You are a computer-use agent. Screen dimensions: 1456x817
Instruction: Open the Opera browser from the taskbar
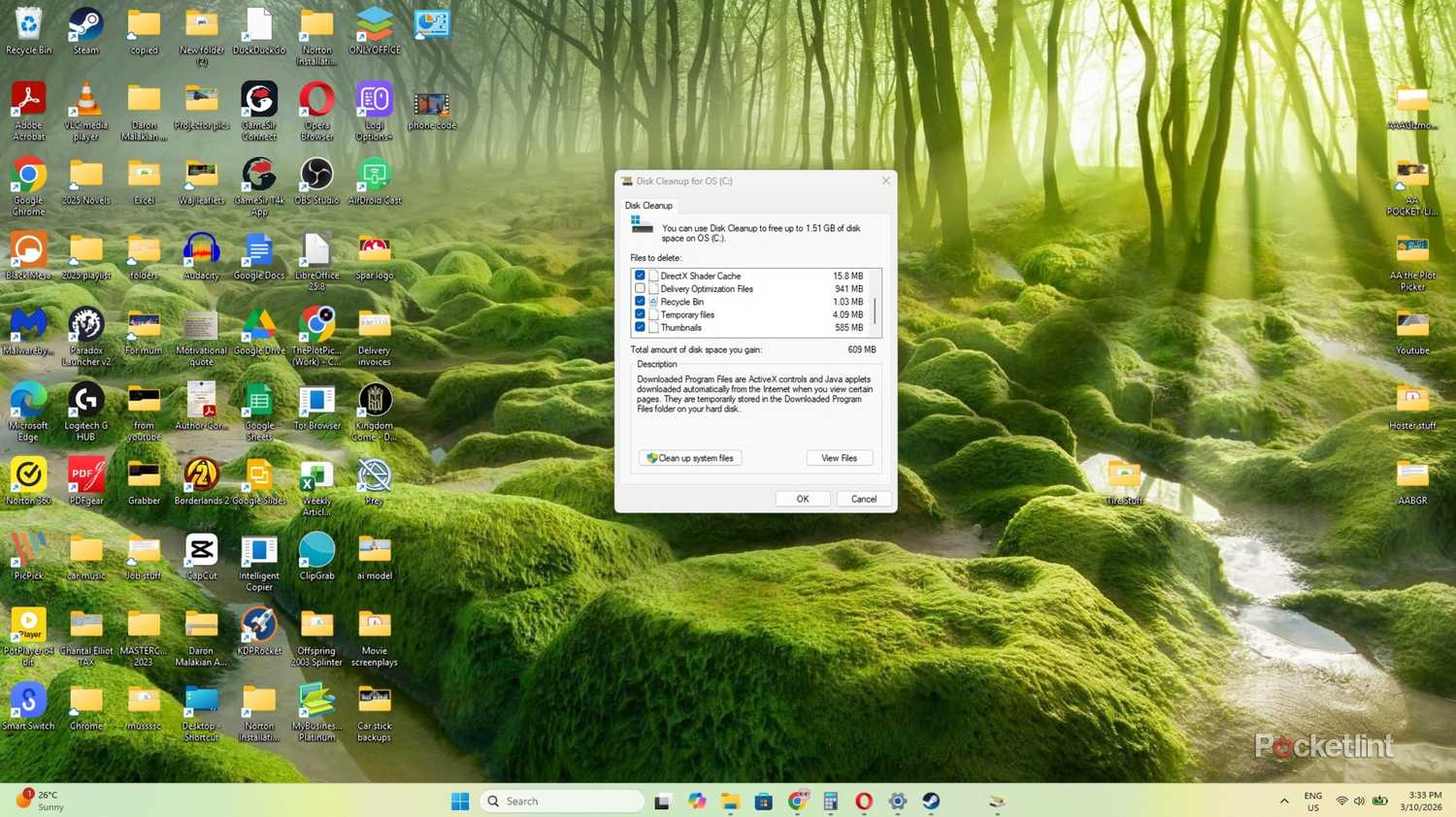863,801
